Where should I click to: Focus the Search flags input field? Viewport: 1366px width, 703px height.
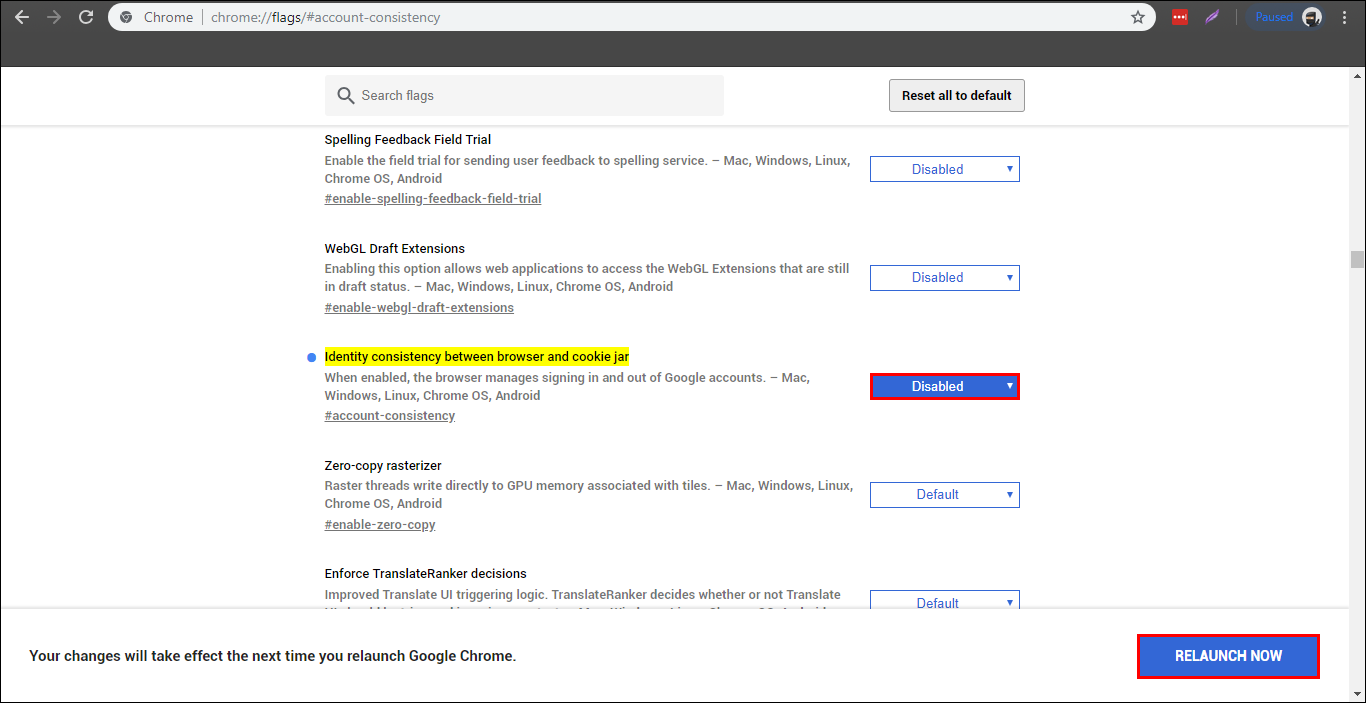[x=524, y=96]
